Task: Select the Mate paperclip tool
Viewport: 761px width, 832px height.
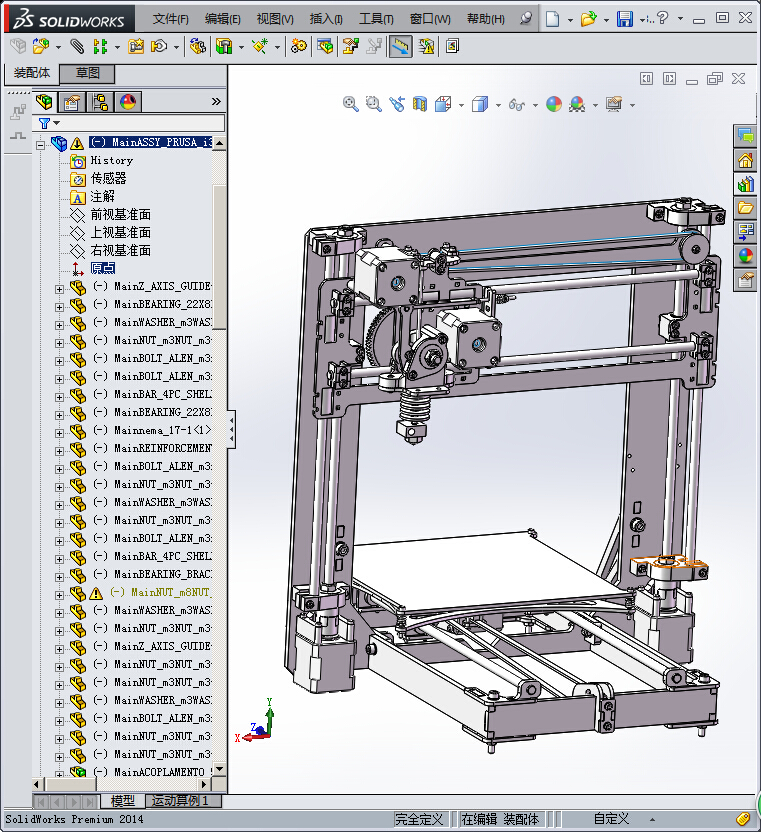Action: [x=77, y=47]
